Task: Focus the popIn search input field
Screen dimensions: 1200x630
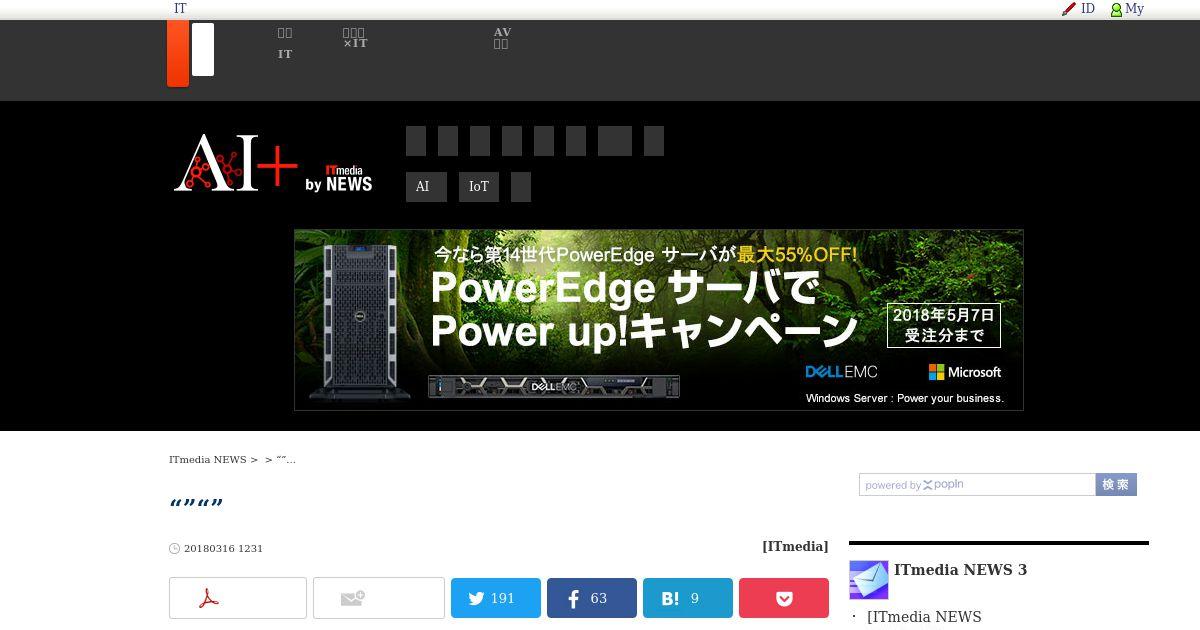Action: pos(977,485)
